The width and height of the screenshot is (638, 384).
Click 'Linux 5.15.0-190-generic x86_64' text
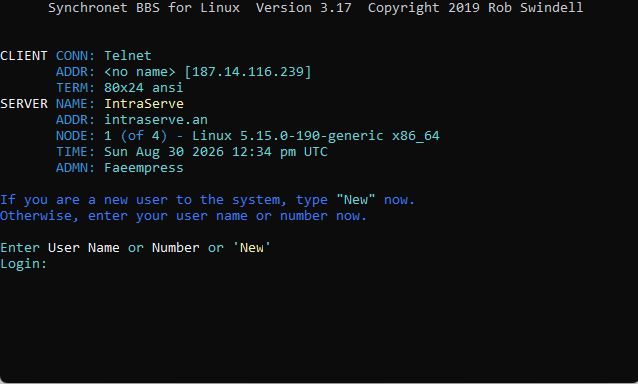pos(316,136)
